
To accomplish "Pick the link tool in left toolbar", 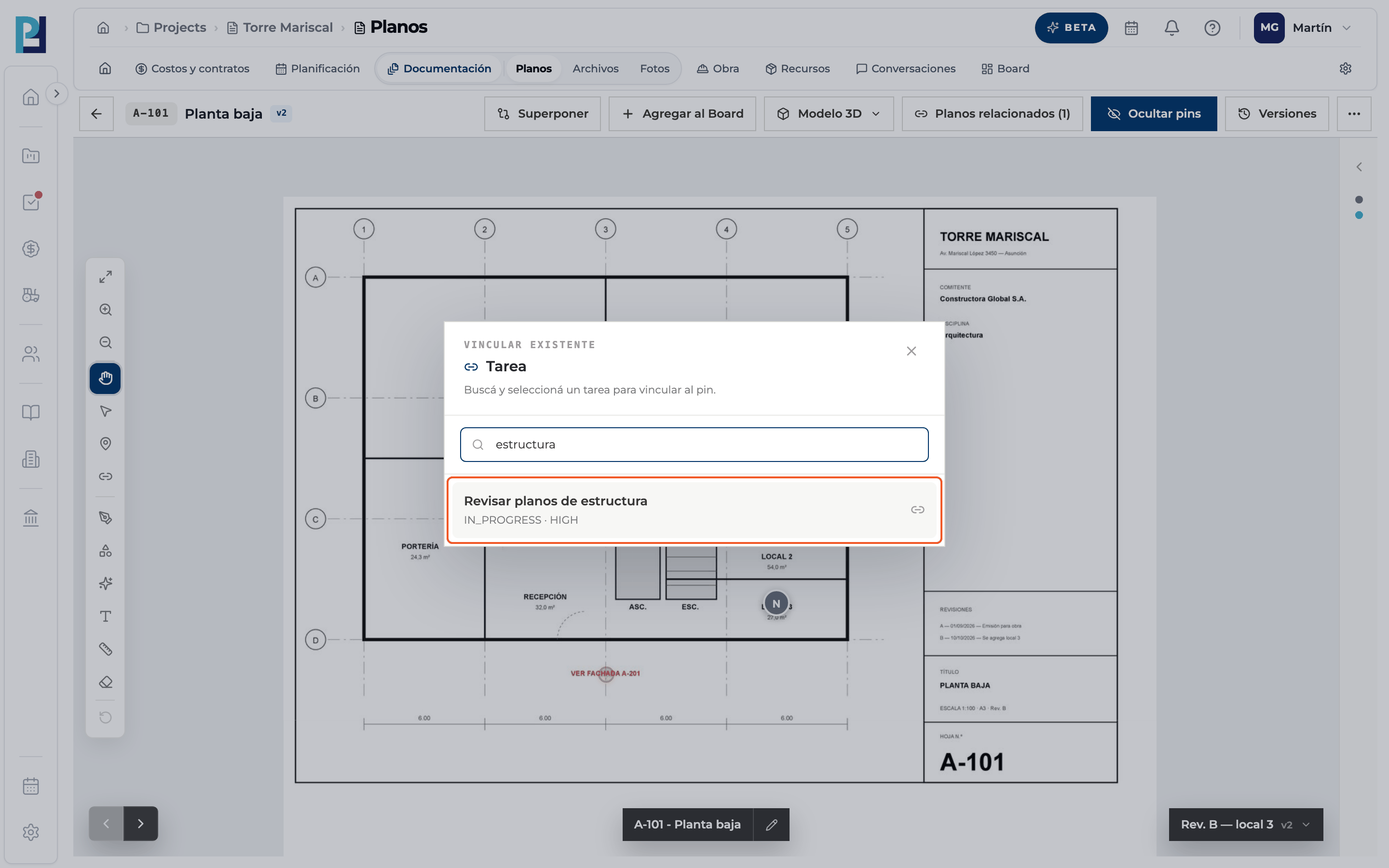I will [x=105, y=476].
